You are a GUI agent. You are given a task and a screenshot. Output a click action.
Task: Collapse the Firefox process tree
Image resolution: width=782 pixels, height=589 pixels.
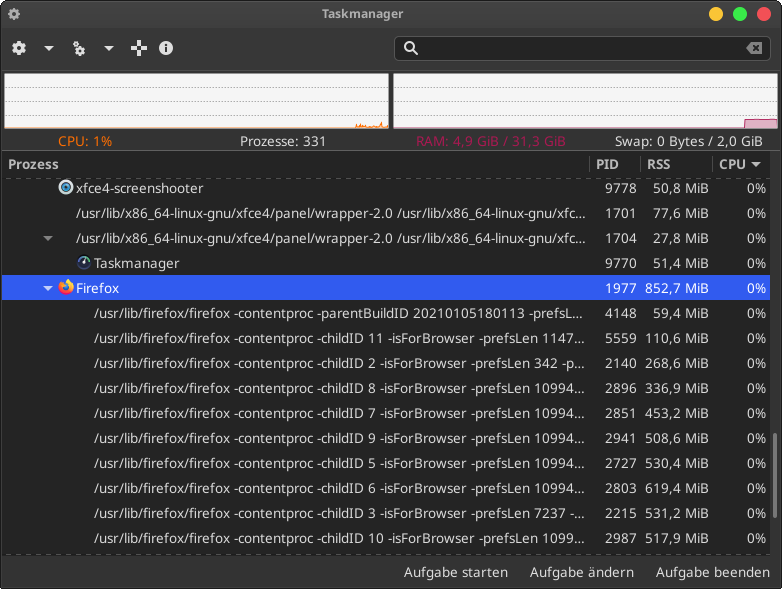48,288
